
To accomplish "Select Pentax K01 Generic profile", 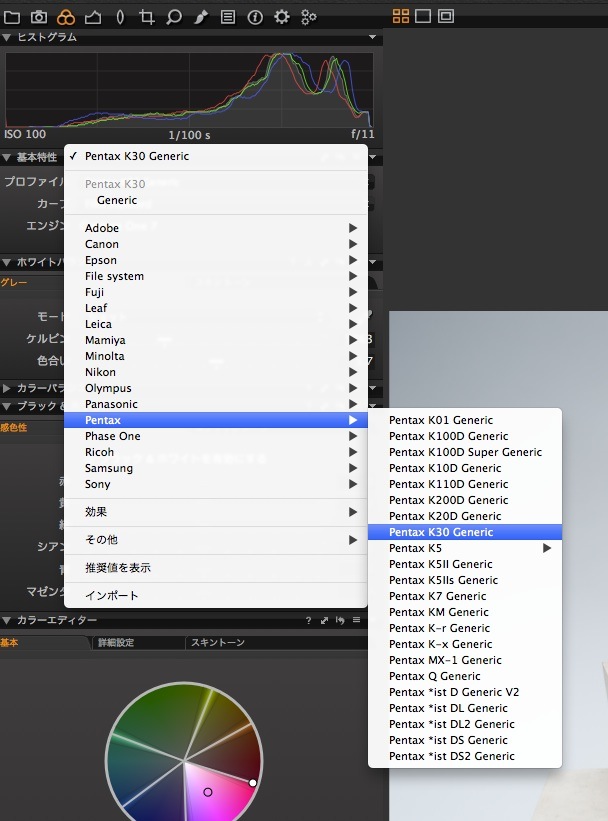I will tap(465, 420).
